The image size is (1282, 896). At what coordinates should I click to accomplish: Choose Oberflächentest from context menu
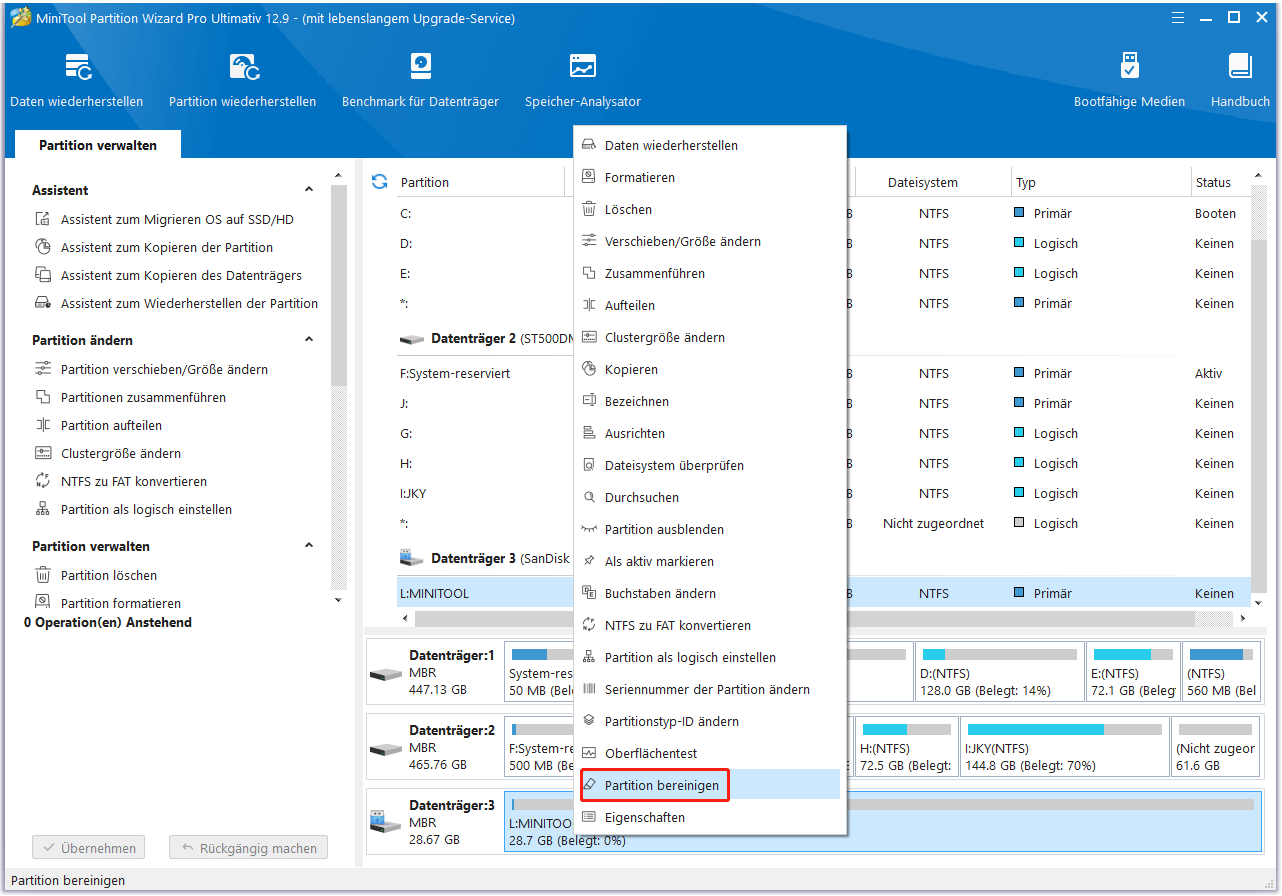coord(710,753)
